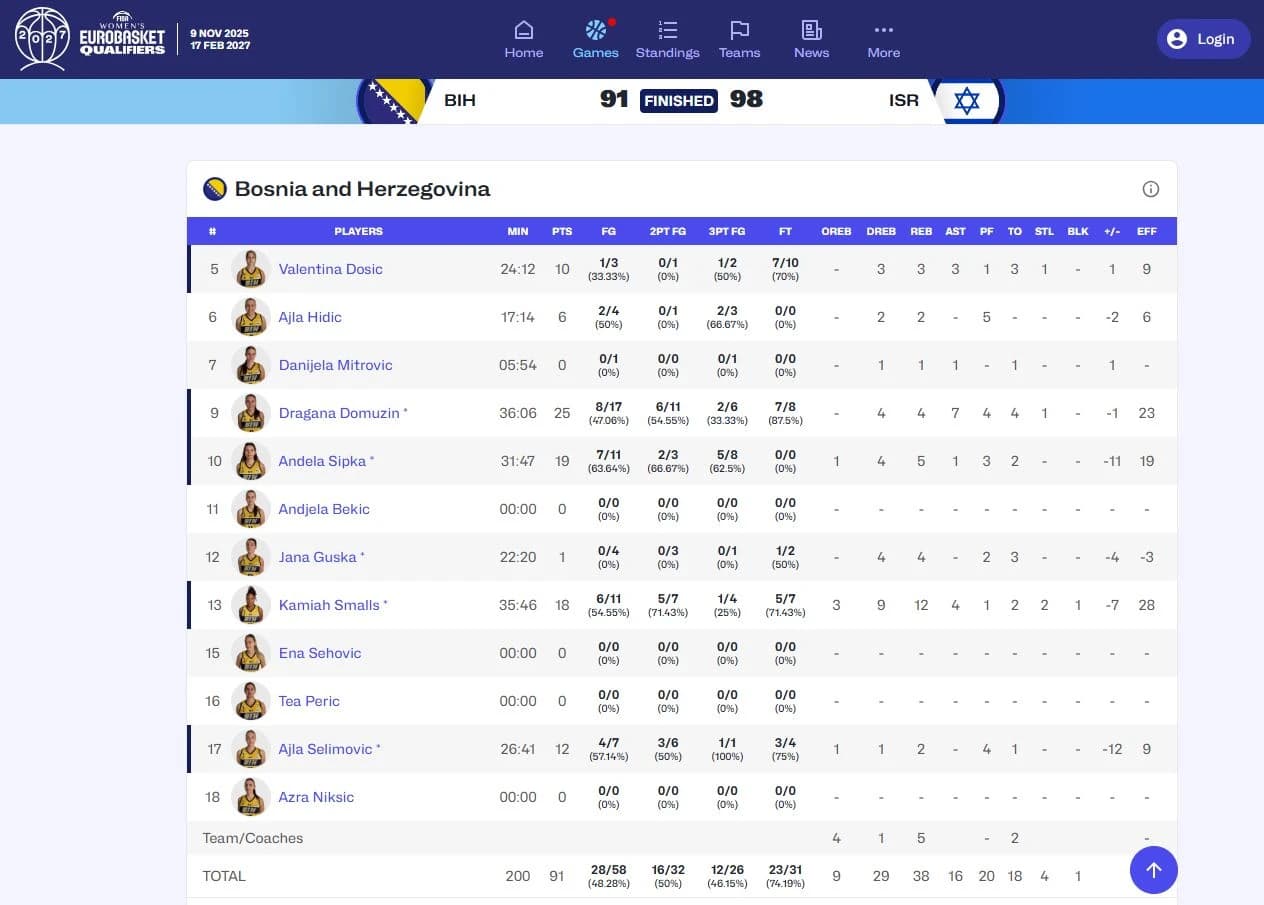The width and height of the screenshot is (1264, 905).
Task: Click the Women's EuroBasket Qualifiers logo
Action: (x=90, y=39)
